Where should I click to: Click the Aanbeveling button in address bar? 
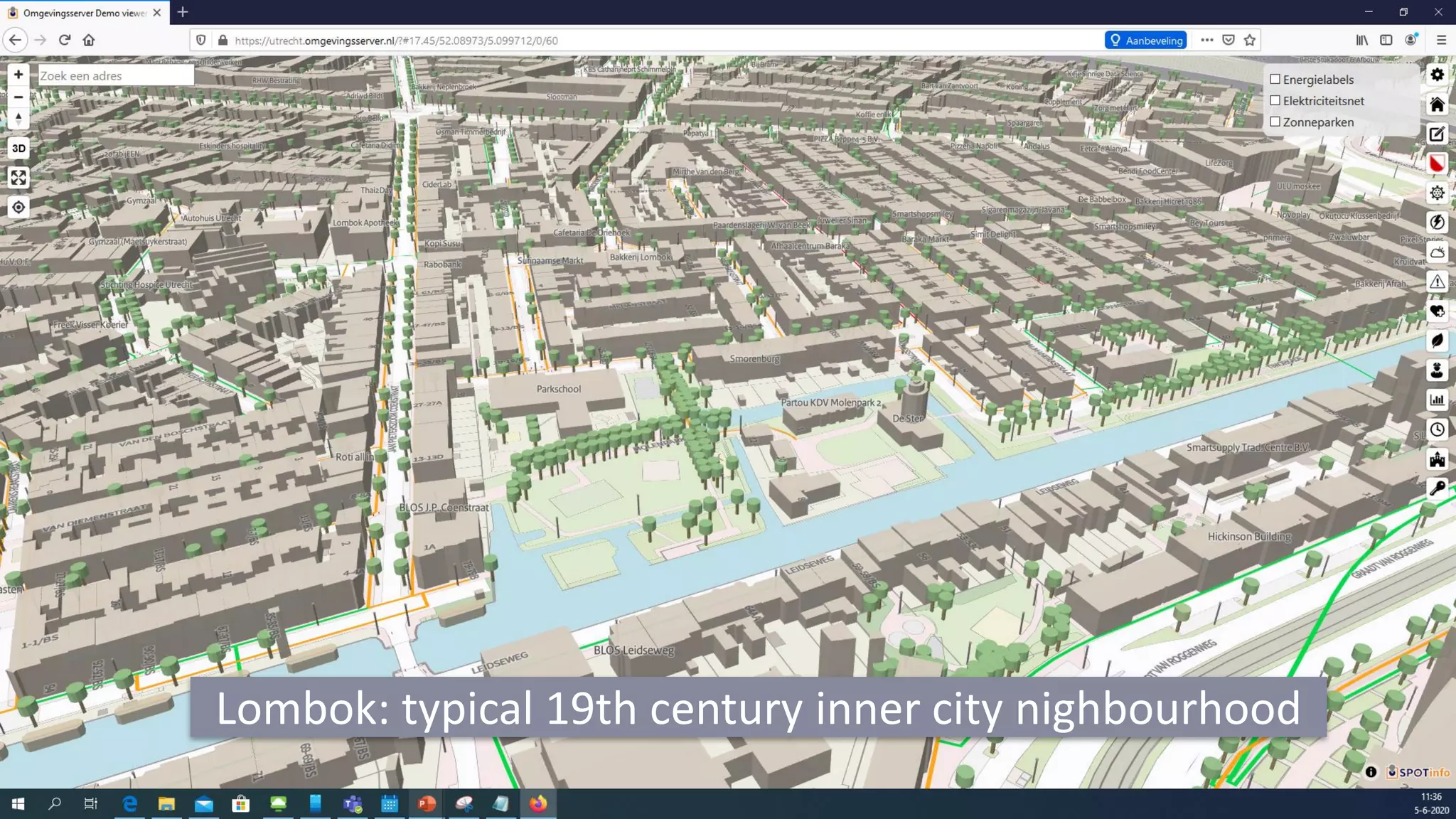tap(1146, 41)
